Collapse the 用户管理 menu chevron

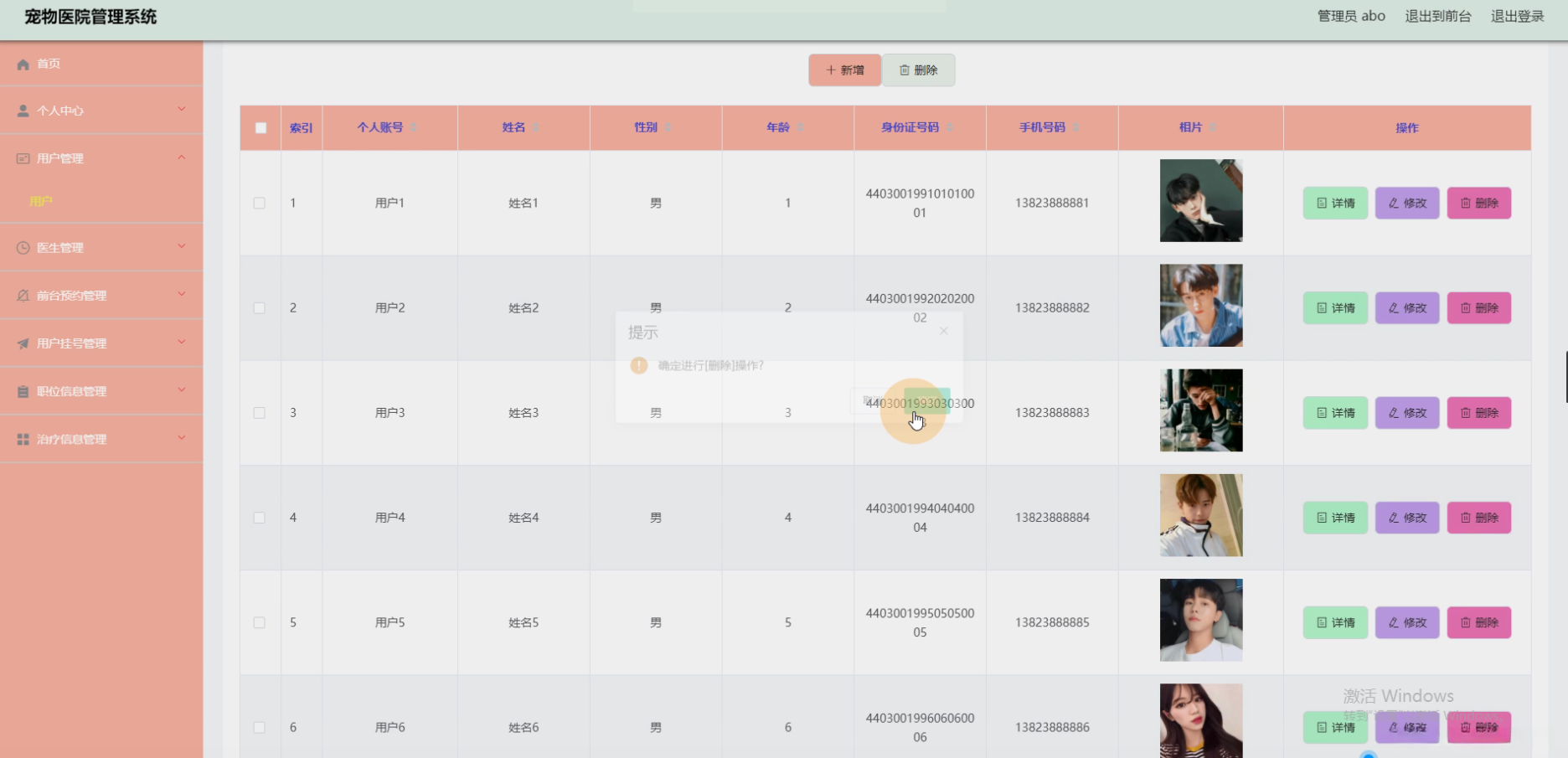pos(182,157)
